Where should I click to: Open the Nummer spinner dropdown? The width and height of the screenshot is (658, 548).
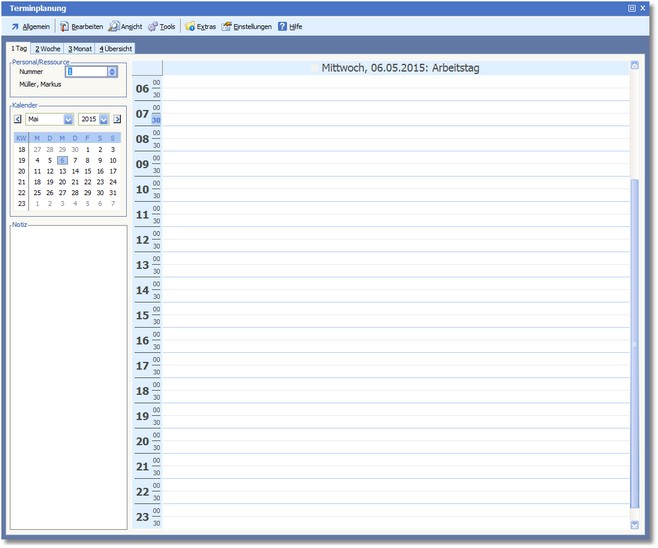[112, 71]
